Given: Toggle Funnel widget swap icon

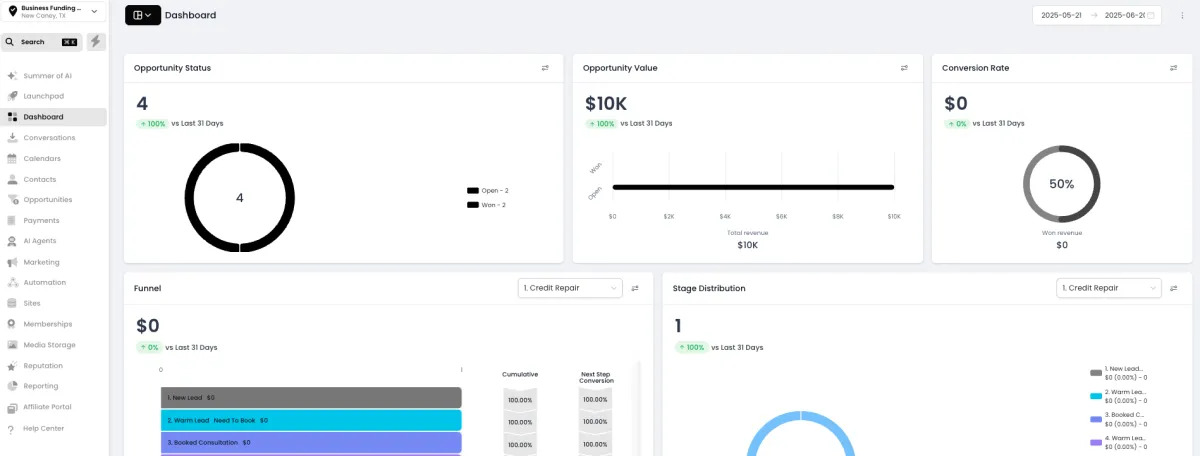Looking at the screenshot, I should 635,288.
